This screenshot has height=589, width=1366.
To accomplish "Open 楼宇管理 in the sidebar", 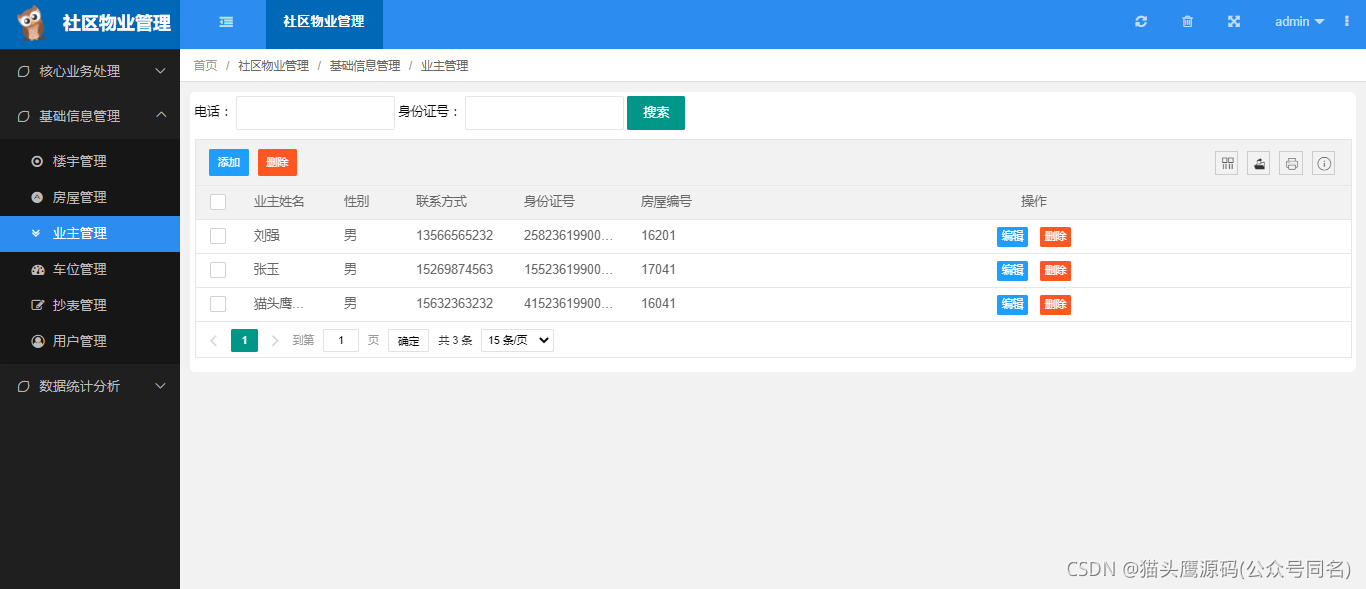I will (x=90, y=161).
